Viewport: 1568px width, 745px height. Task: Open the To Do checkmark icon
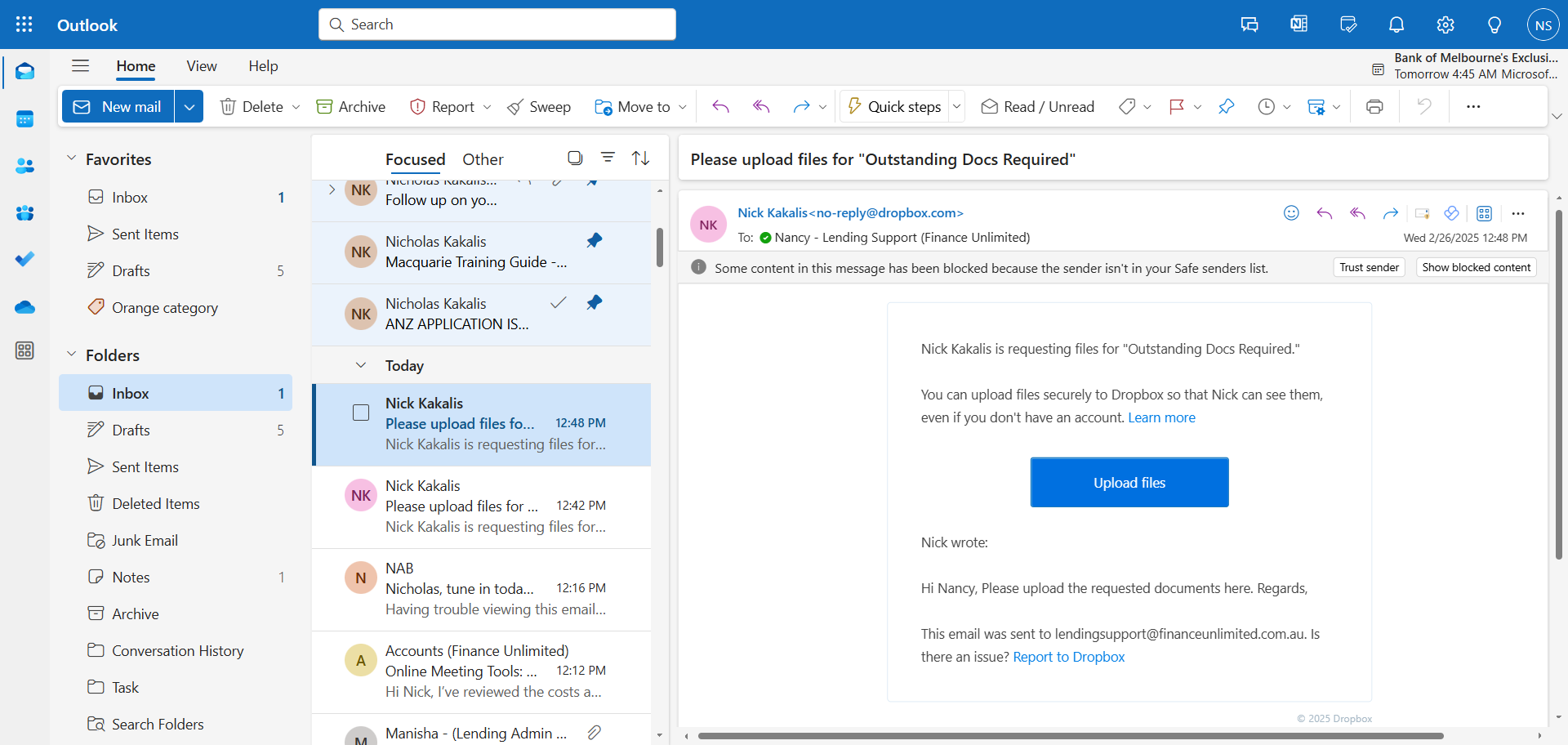[x=24, y=260]
